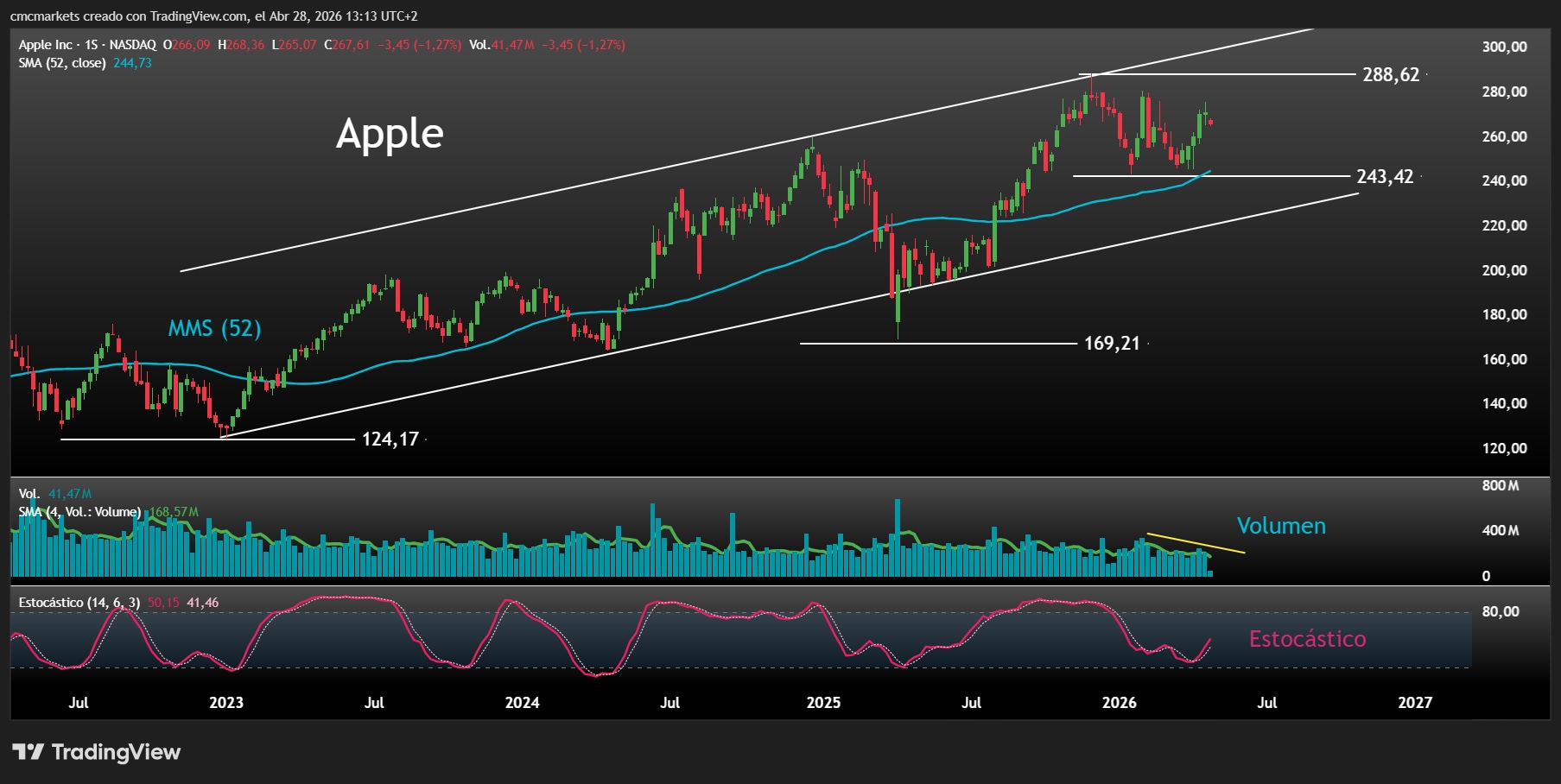Screen dimensions: 1561x784
Task: Select the 2026 label on time axis
Action: [1120, 703]
